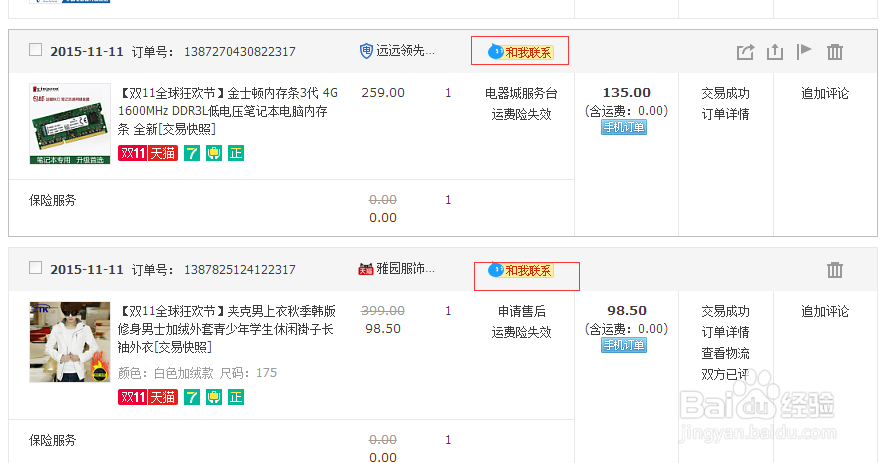The width and height of the screenshot is (886, 463).
Task: Click 申请售后 for the jacket order
Action: 521,311
